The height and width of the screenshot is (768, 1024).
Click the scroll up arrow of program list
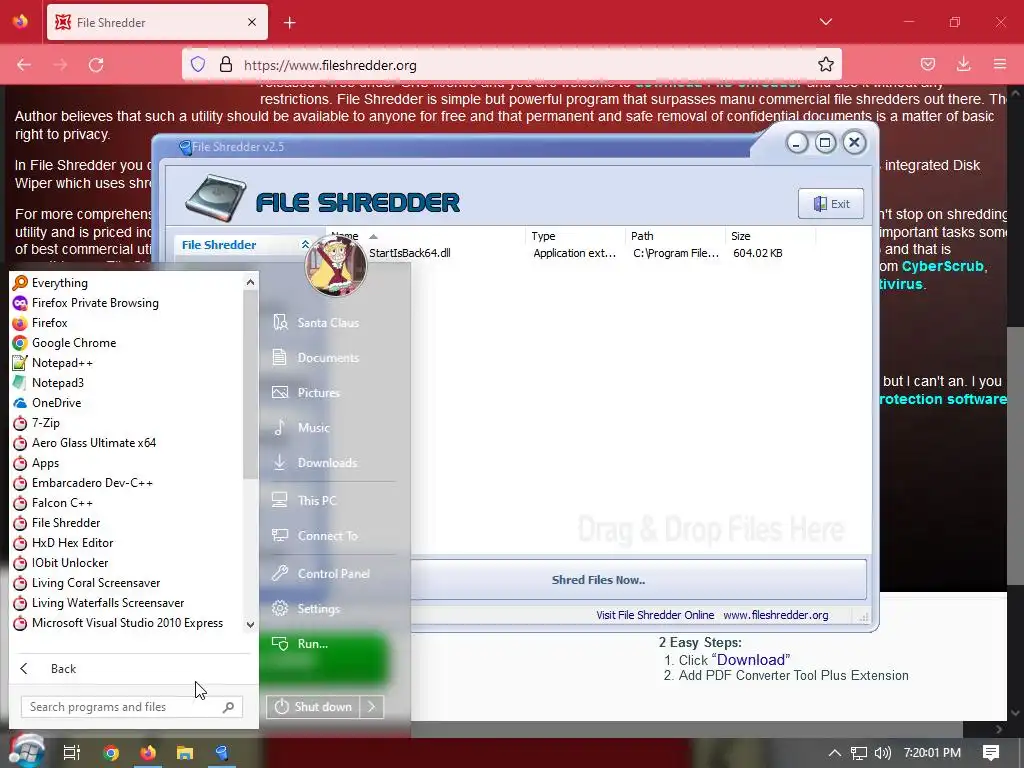point(250,282)
